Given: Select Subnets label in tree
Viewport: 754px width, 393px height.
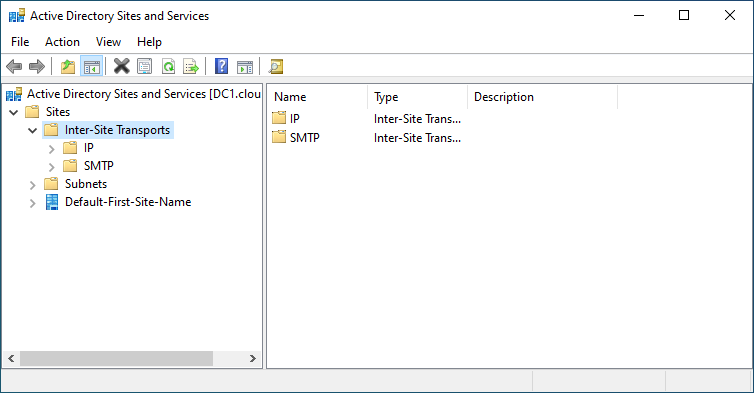Looking at the screenshot, I should [86, 184].
